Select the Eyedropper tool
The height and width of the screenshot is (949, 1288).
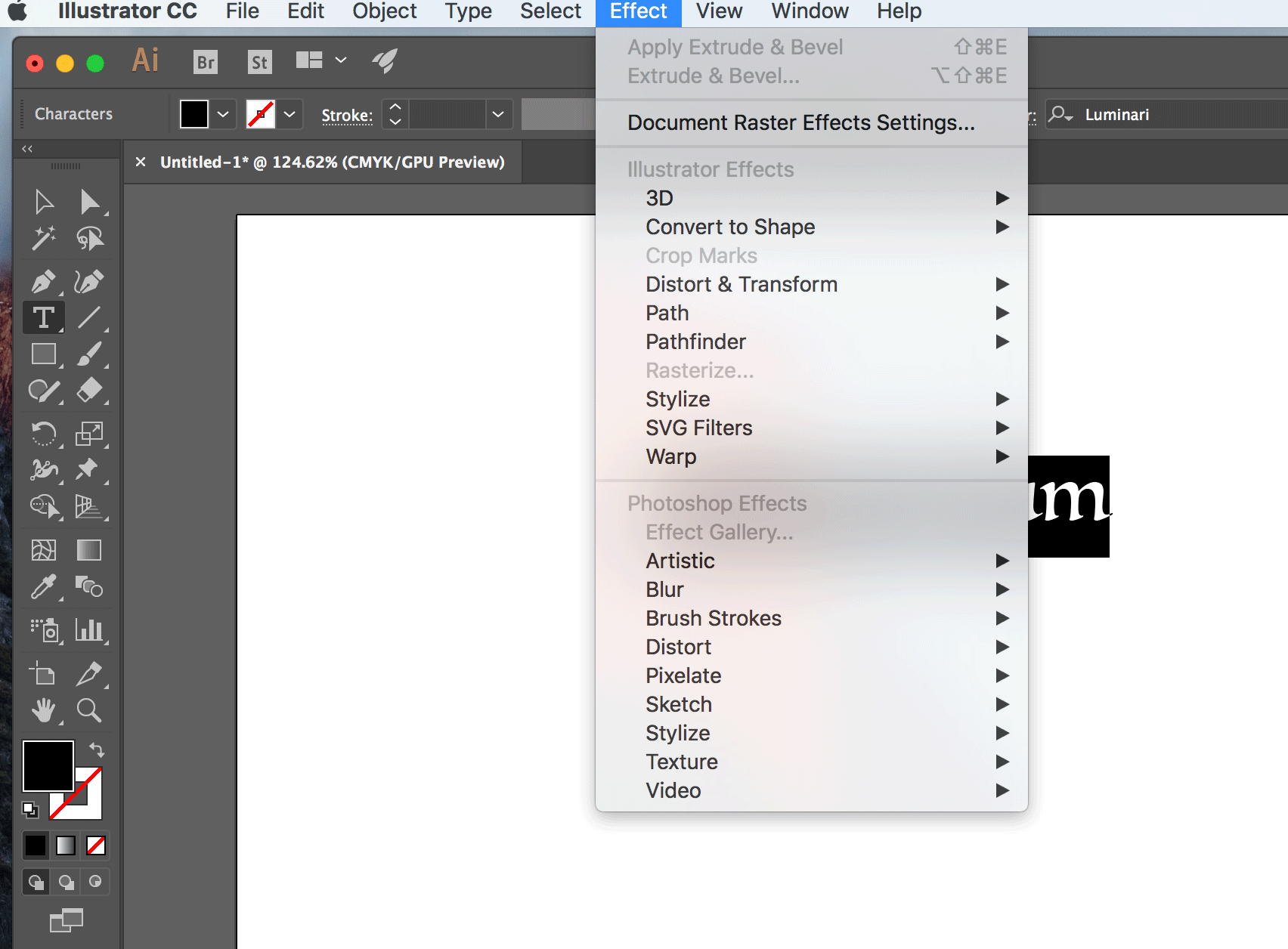[x=44, y=586]
